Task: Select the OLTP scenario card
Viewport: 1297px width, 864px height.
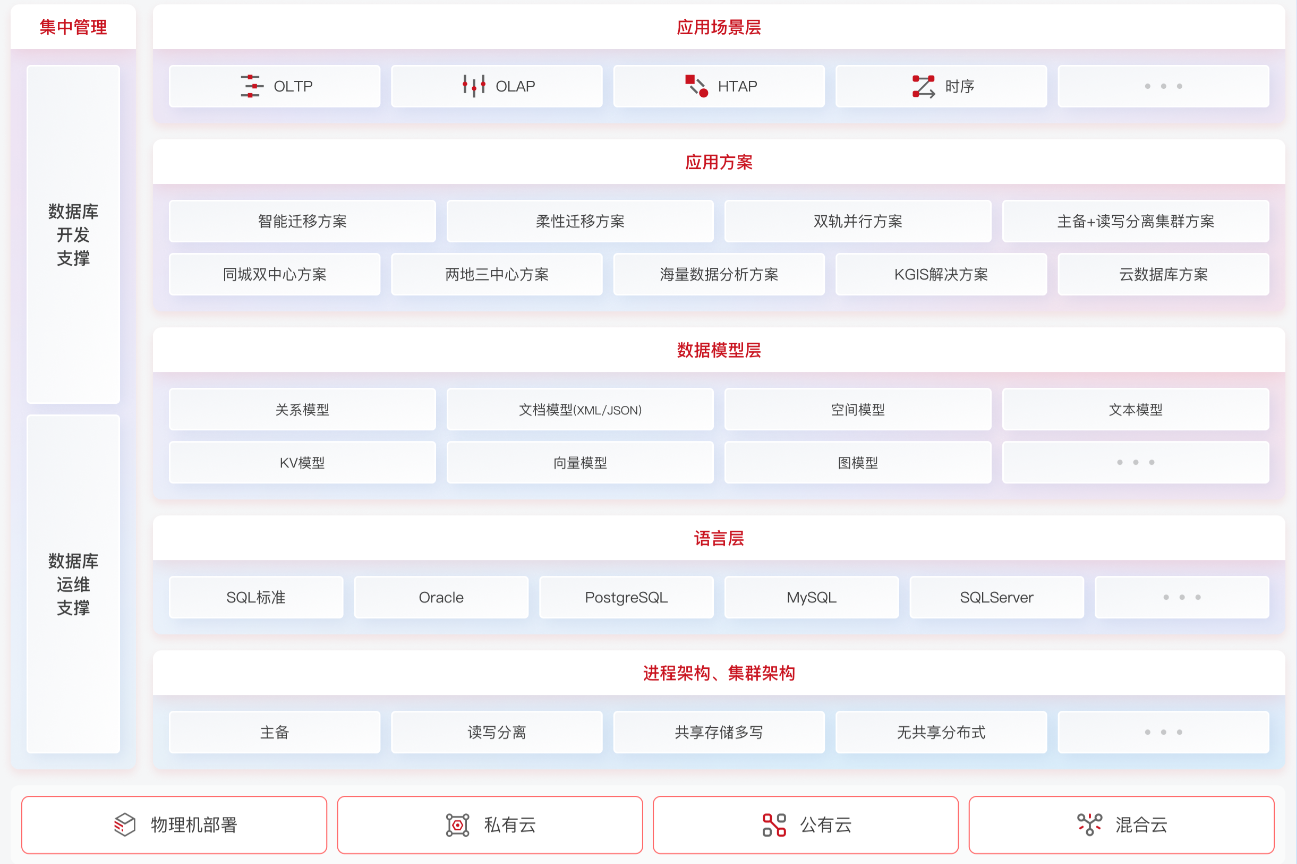Action: 274,86
